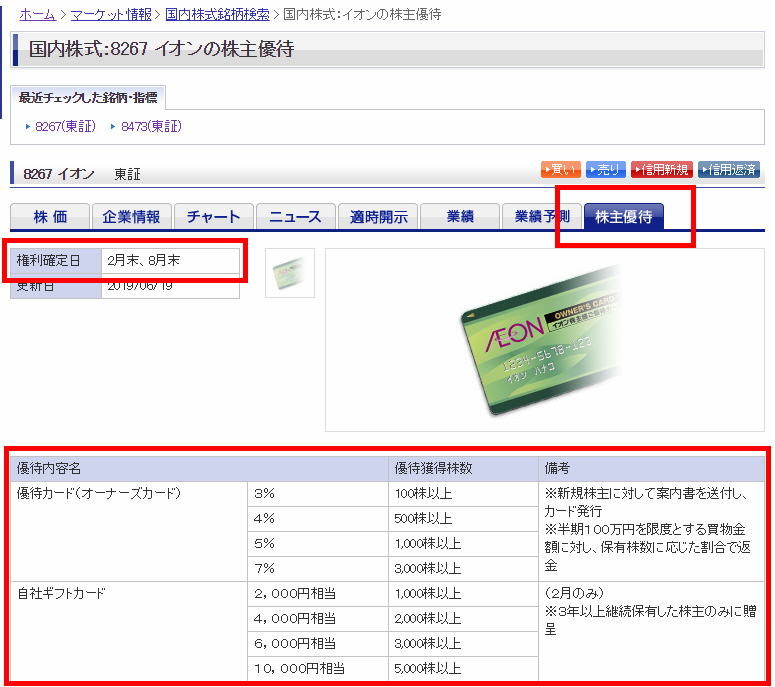
Task: Click the 3% table cell
Action: [x=318, y=494]
